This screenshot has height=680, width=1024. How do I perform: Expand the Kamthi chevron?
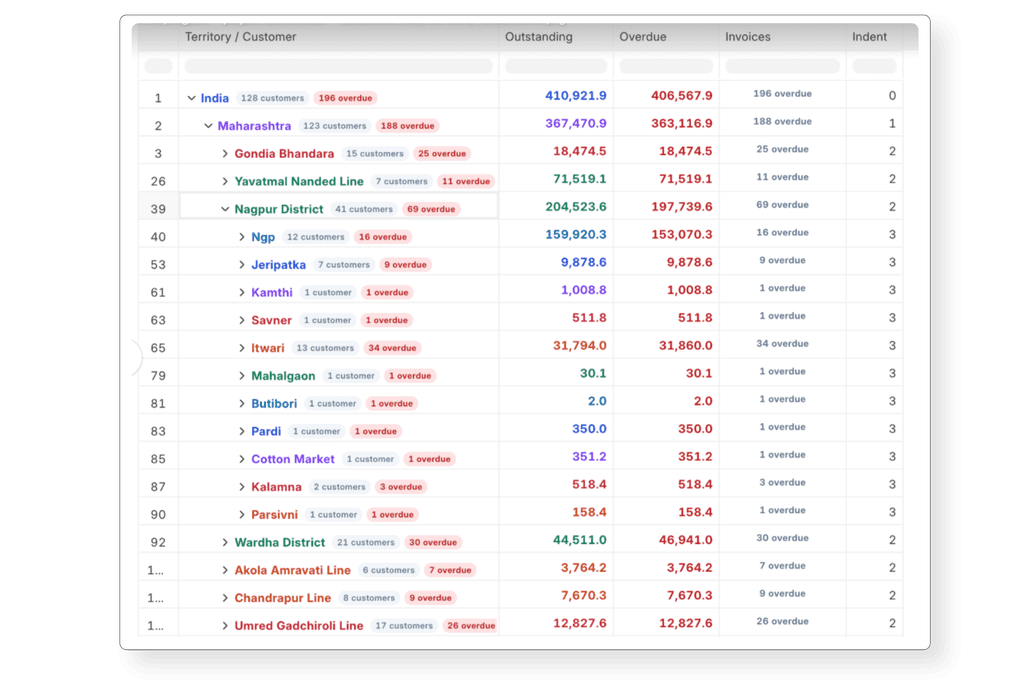coord(242,292)
